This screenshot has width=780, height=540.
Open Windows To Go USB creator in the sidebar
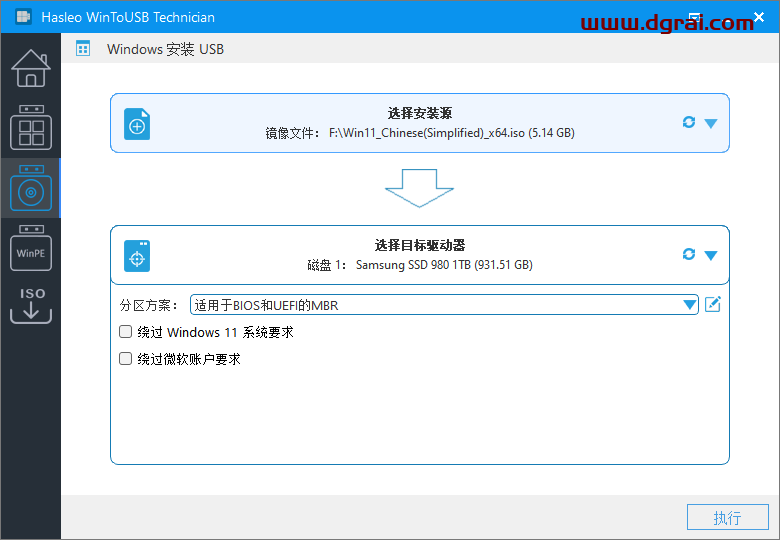pyautogui.click(x=31, y=127)
